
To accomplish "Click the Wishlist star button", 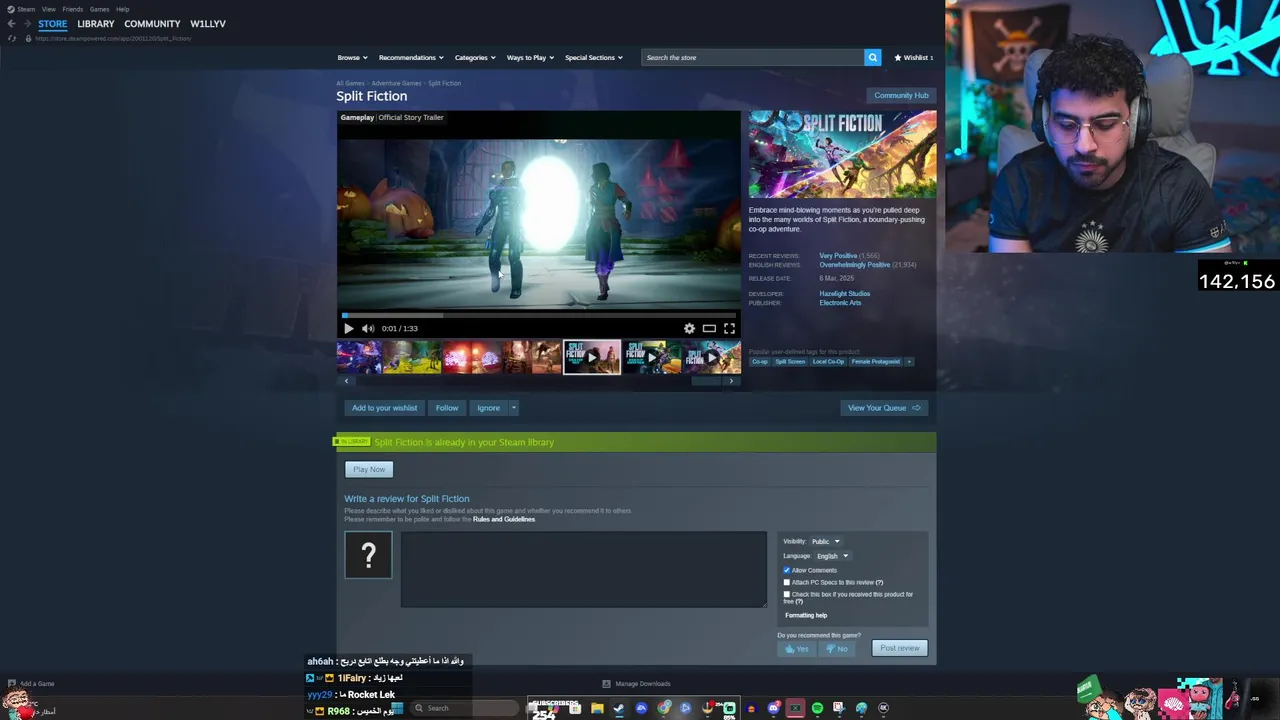I will pos(914,57).
